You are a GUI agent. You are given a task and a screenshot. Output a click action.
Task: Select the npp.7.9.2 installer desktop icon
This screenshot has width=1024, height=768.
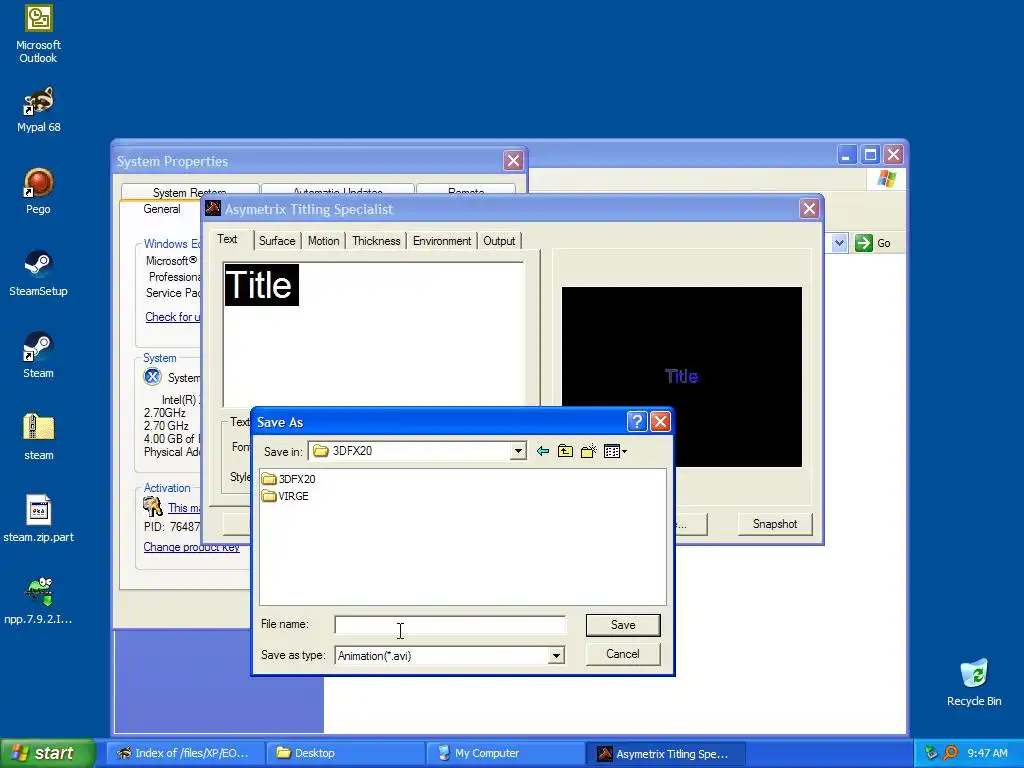(39, 601)
